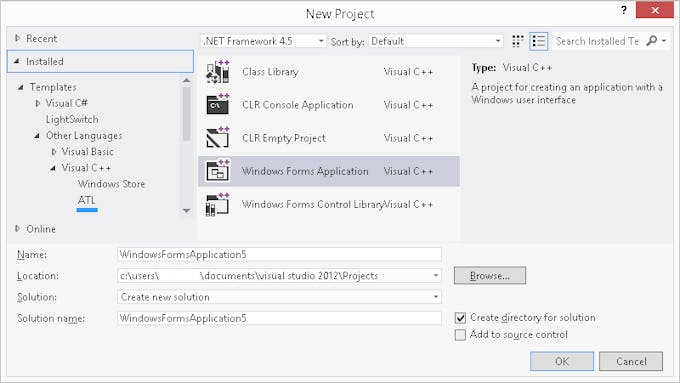The width and height of the screenshot is (680, 383).
Task: Click the search magnifier icon
Action: pyautogui.click(x=651, y=41)
